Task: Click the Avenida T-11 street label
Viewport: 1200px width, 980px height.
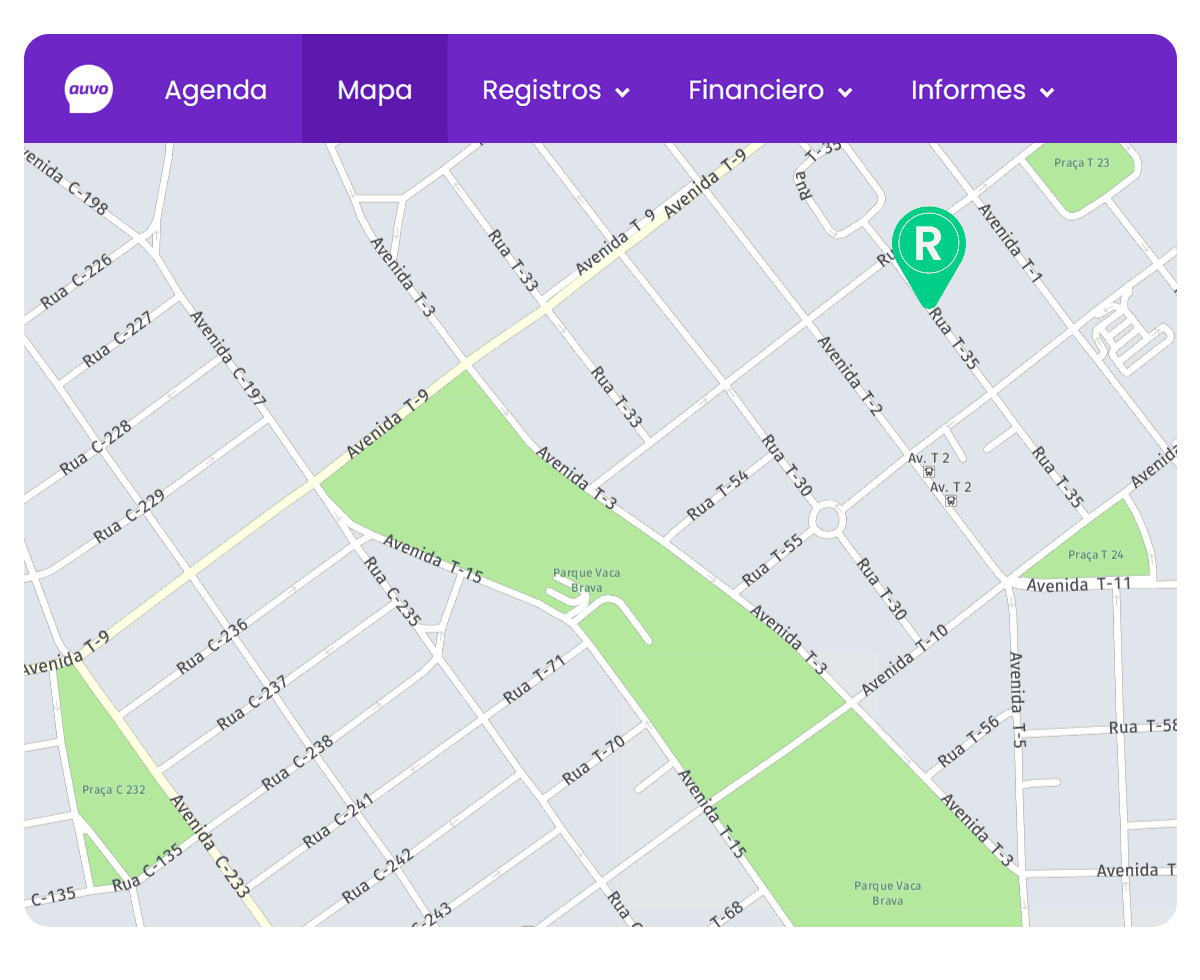Action: click(1078, 585)
